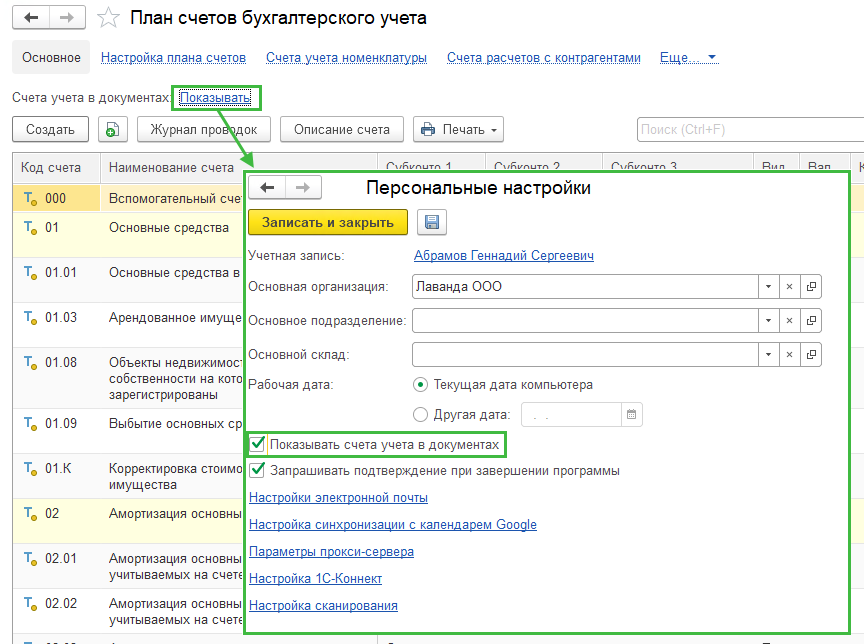Expand the Основной склад dropdown
The width and height of the screenshot is (864, 644).
tap(769, 355)
